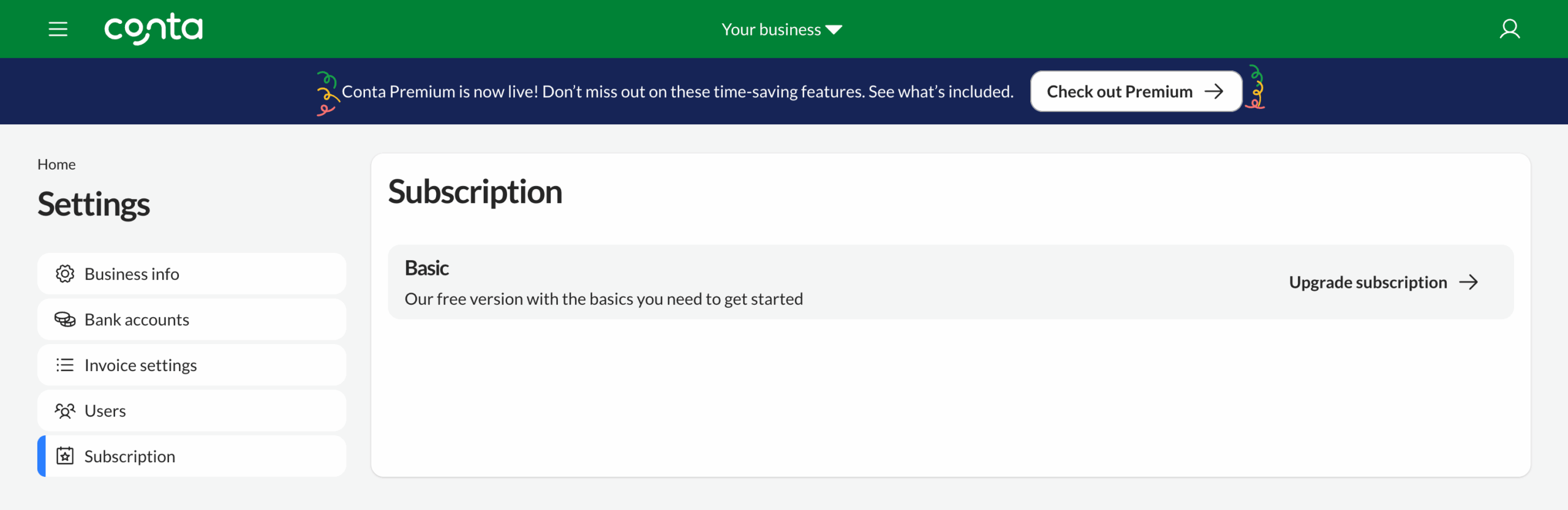The width and height of the screenshot is (1568, 510).
Task: Select the Invoice settings list icon
Action: coord(64,365)
